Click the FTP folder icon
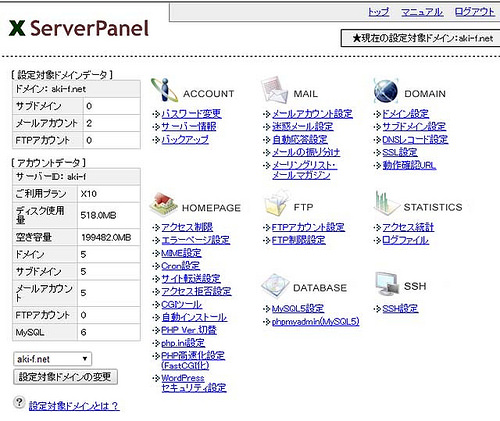This screenshot has height=421, width=500. point(276,203)
